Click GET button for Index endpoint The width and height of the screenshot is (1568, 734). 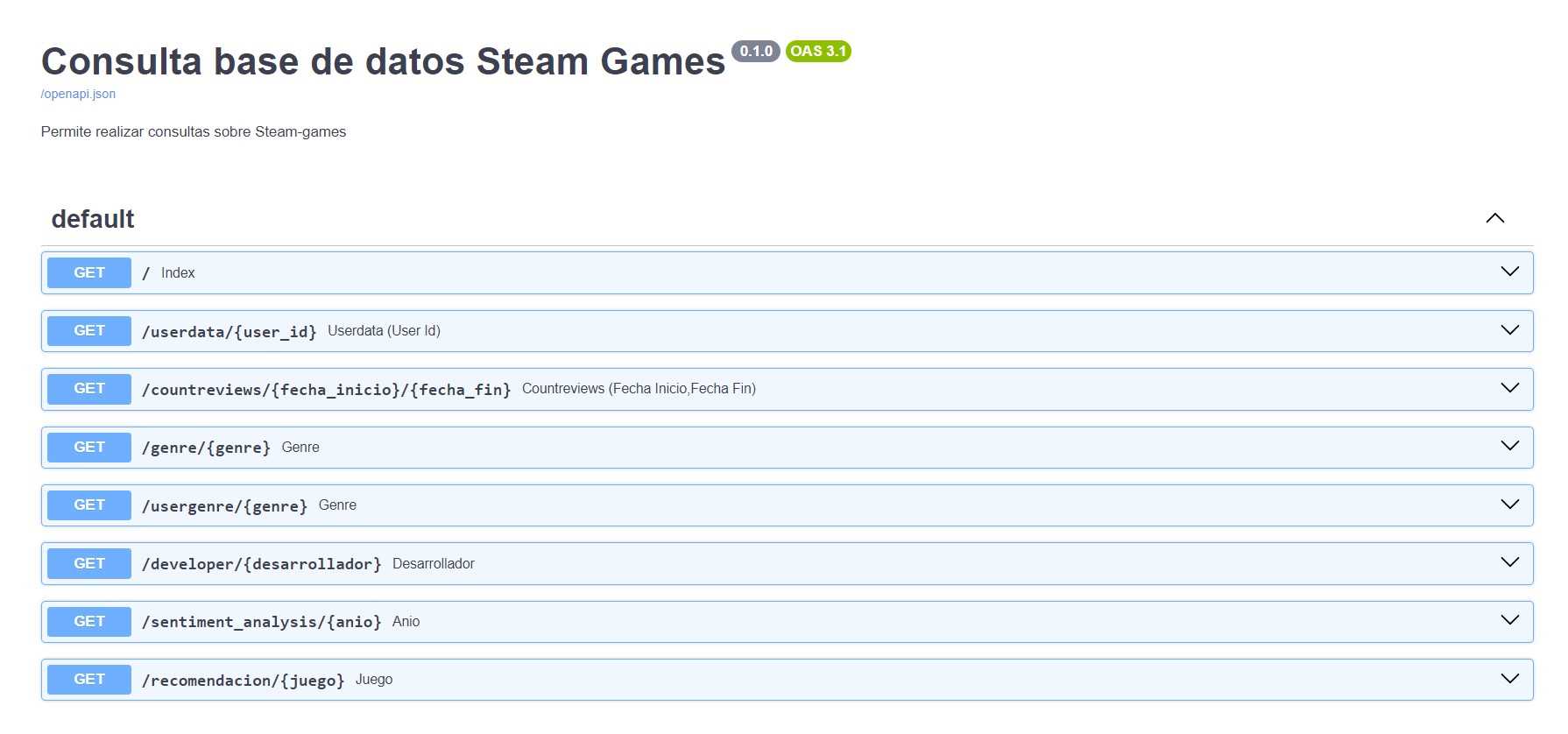click(89, 272)
